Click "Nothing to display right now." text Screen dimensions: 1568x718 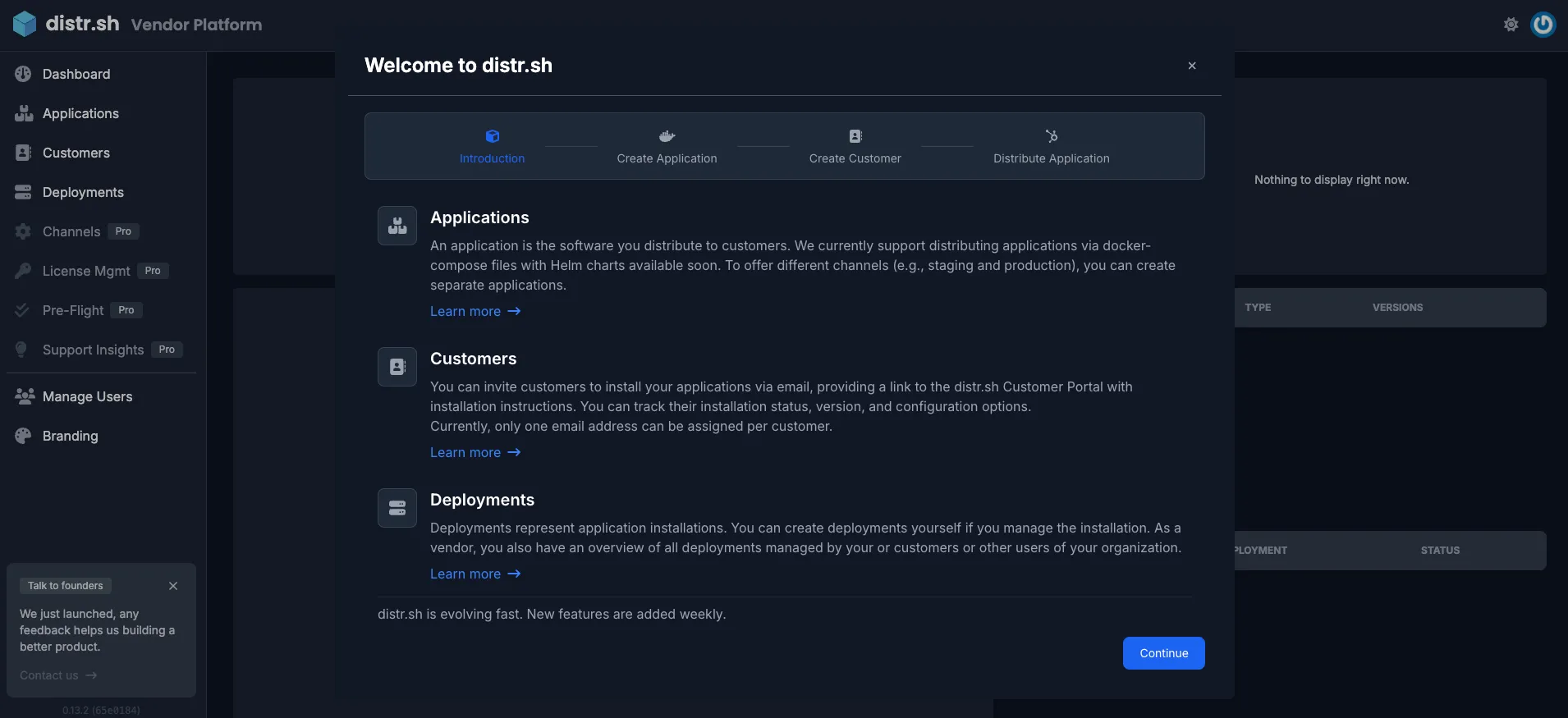click(x=1332, y=180)
